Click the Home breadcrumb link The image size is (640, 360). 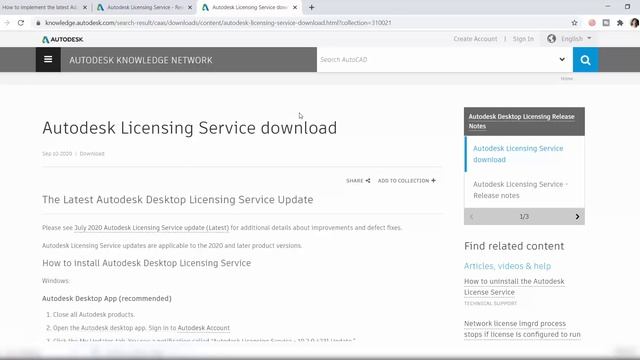(567, 78)
